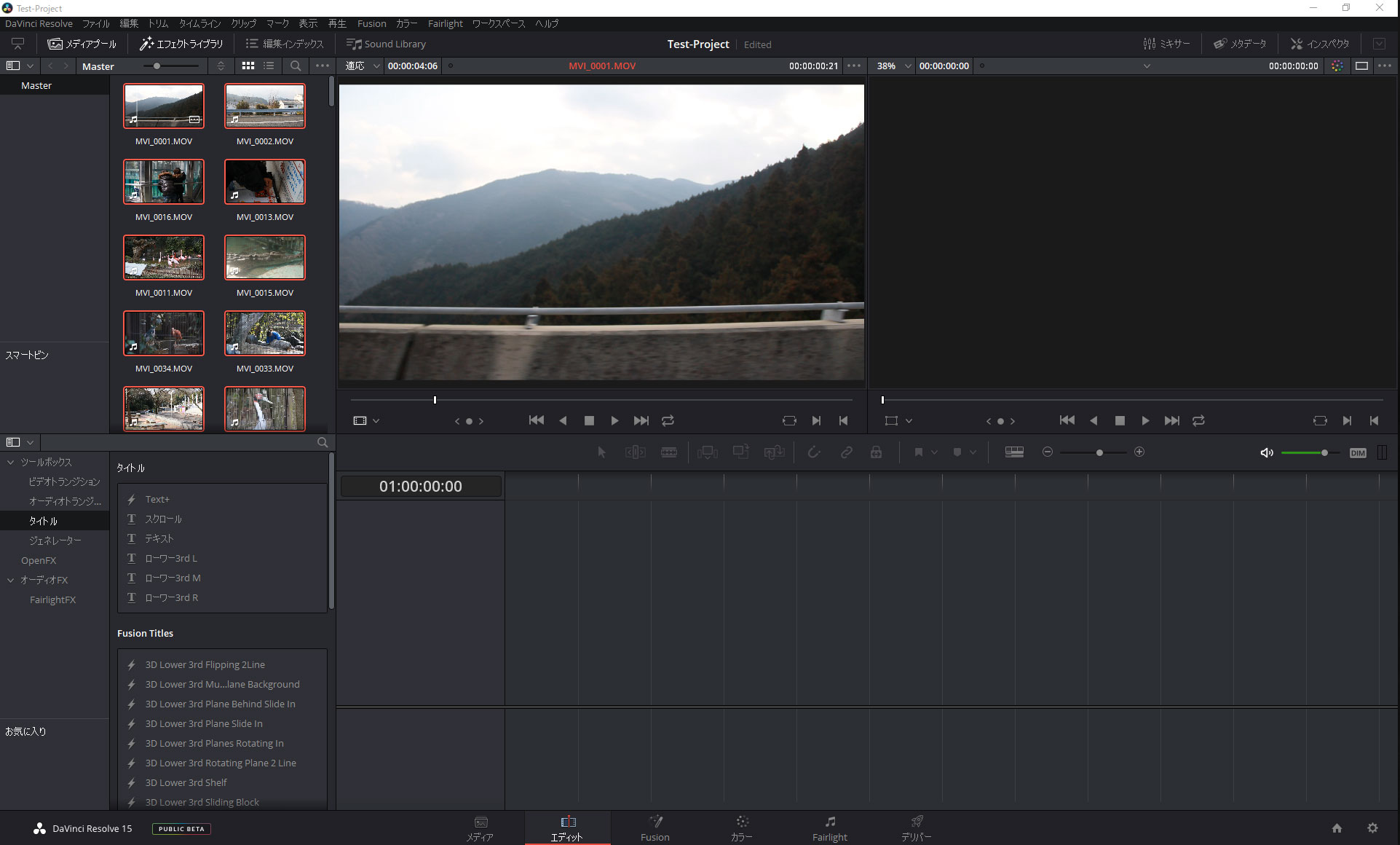
Task: Switch media pool to list view
Action: tap(269, 66)
